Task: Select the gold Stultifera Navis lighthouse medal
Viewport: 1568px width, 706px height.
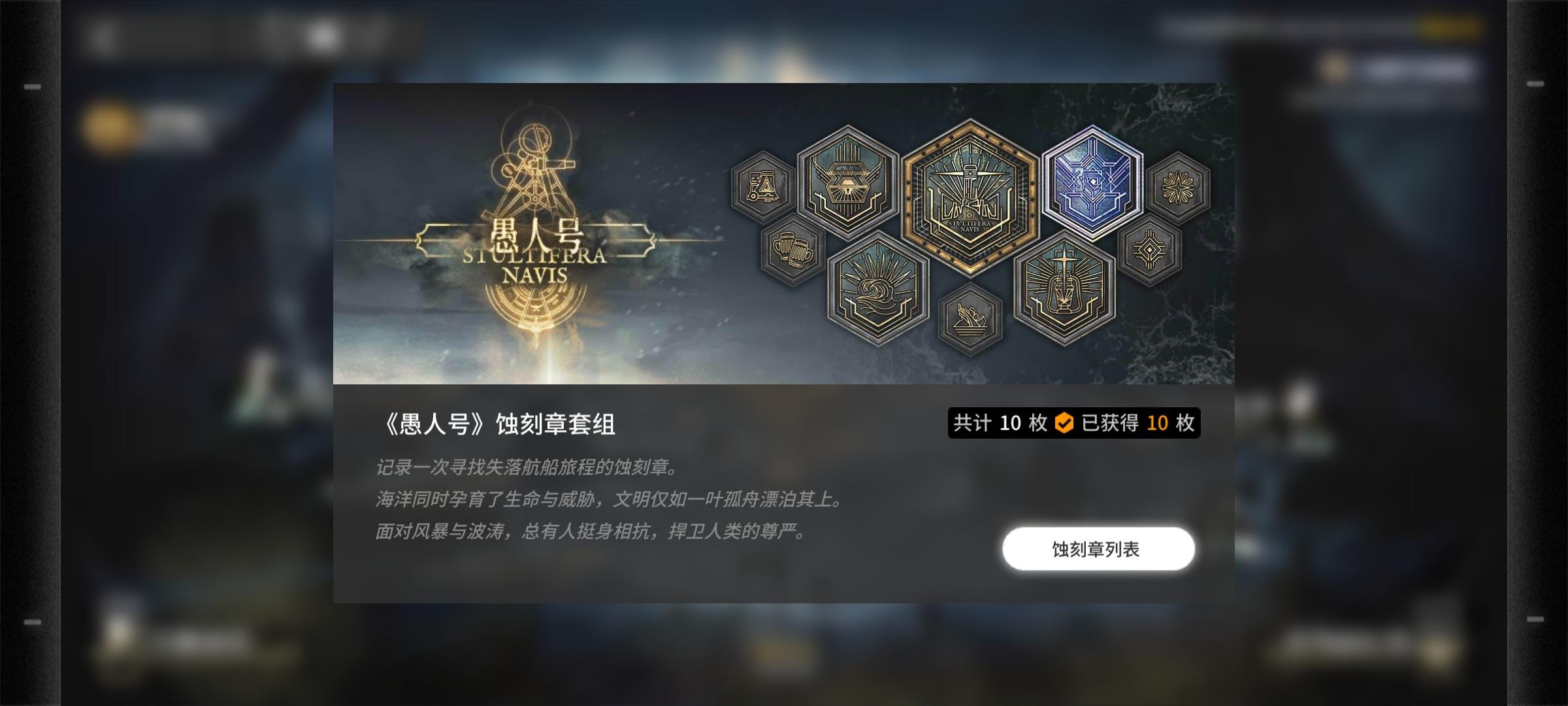Action: tap(970, 197)
